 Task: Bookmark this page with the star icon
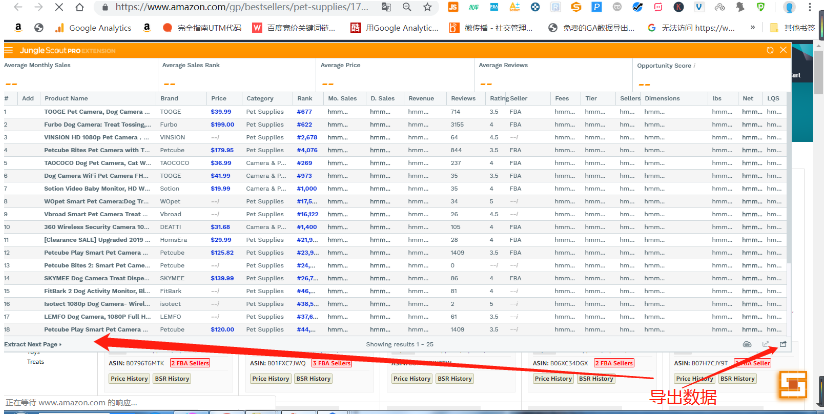(427, 7)
